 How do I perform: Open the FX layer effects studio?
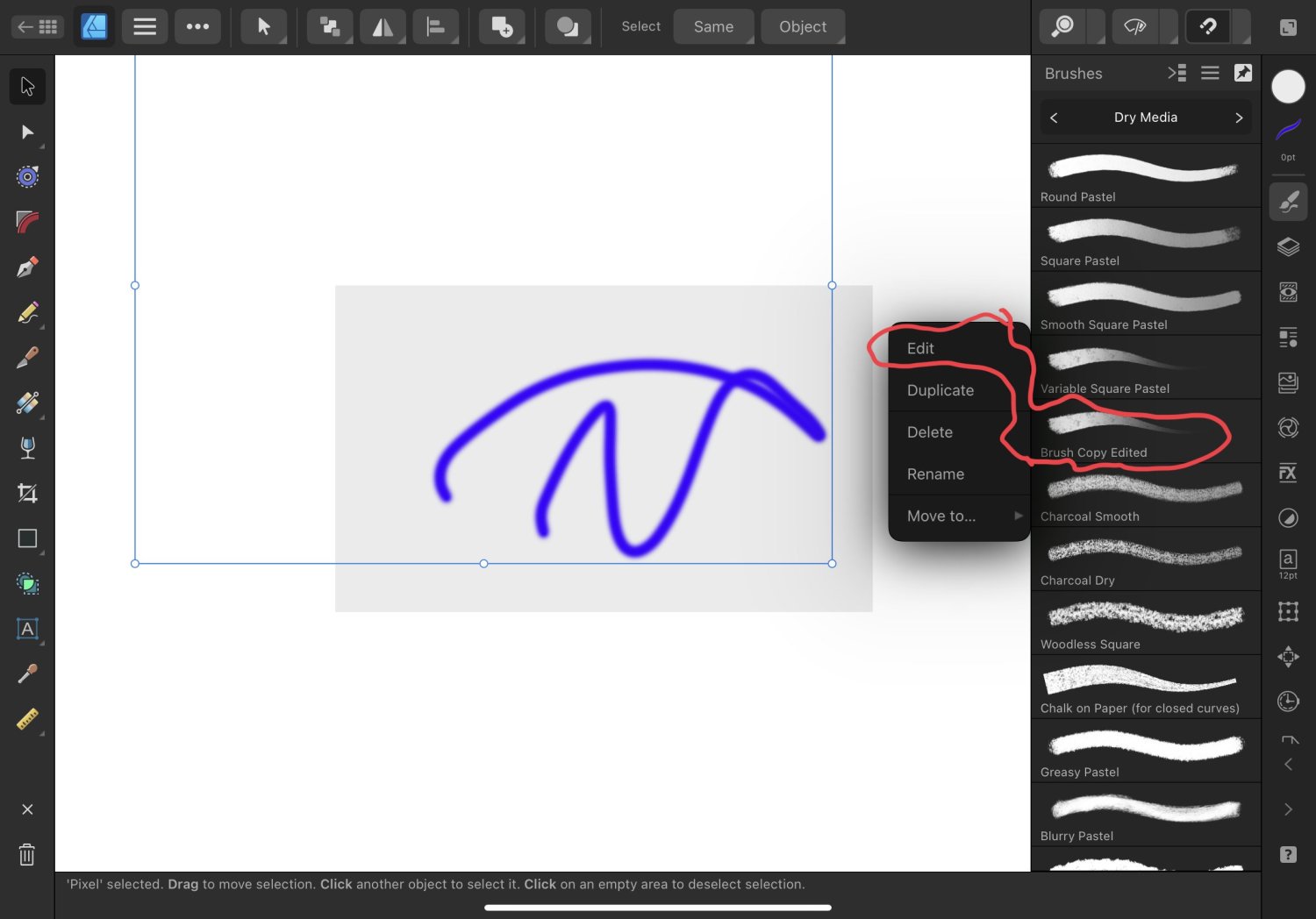(x=1288, y=473)
